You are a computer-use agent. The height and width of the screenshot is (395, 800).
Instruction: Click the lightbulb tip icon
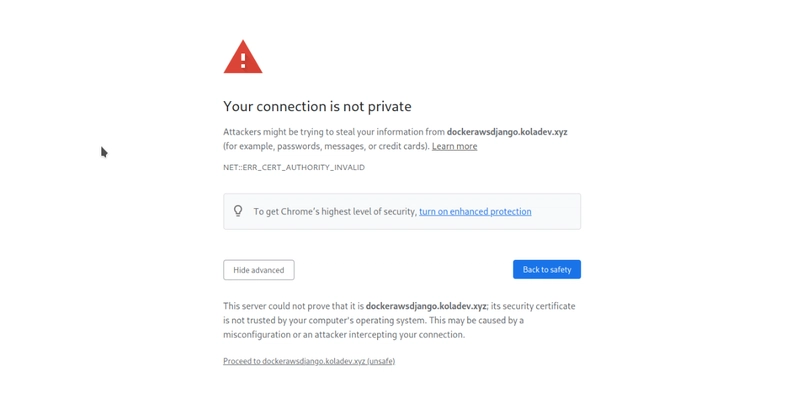(x=238, y=211)
